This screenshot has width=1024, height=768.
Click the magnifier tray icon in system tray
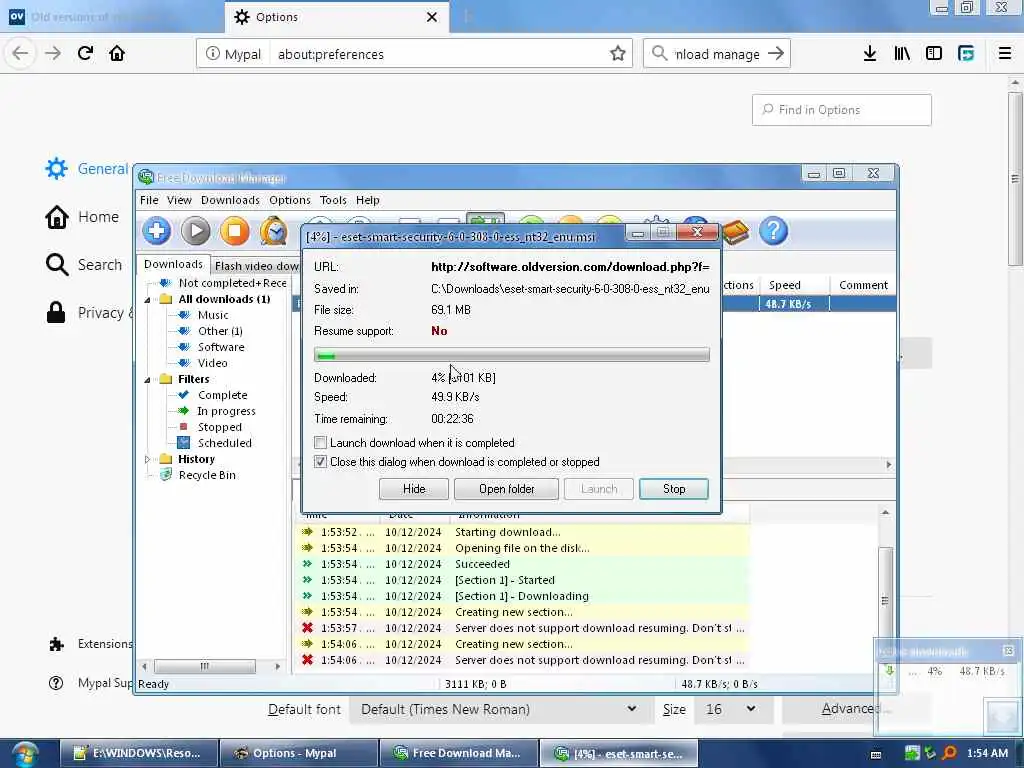(x=950, y=753)
